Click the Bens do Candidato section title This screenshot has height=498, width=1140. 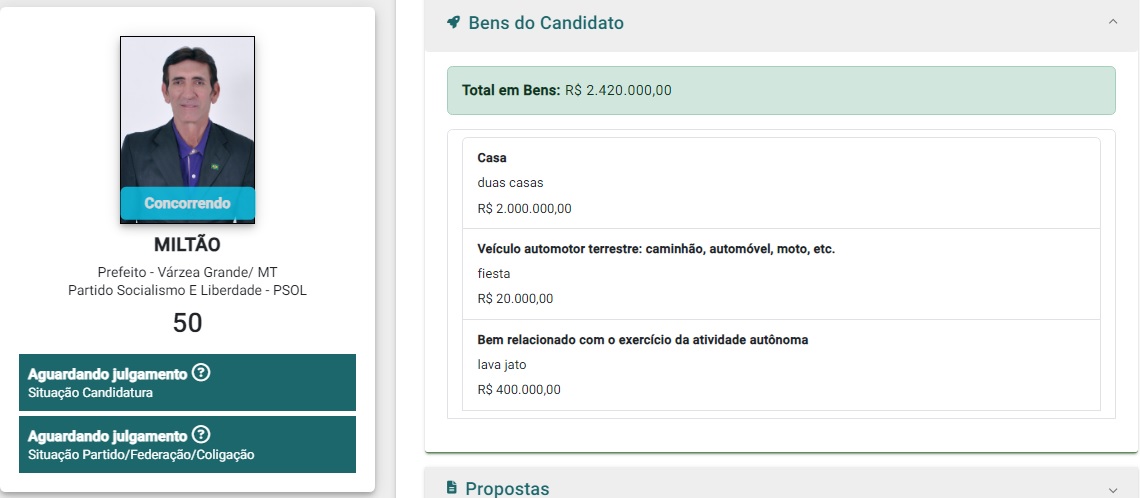click(x=546, y=22)
